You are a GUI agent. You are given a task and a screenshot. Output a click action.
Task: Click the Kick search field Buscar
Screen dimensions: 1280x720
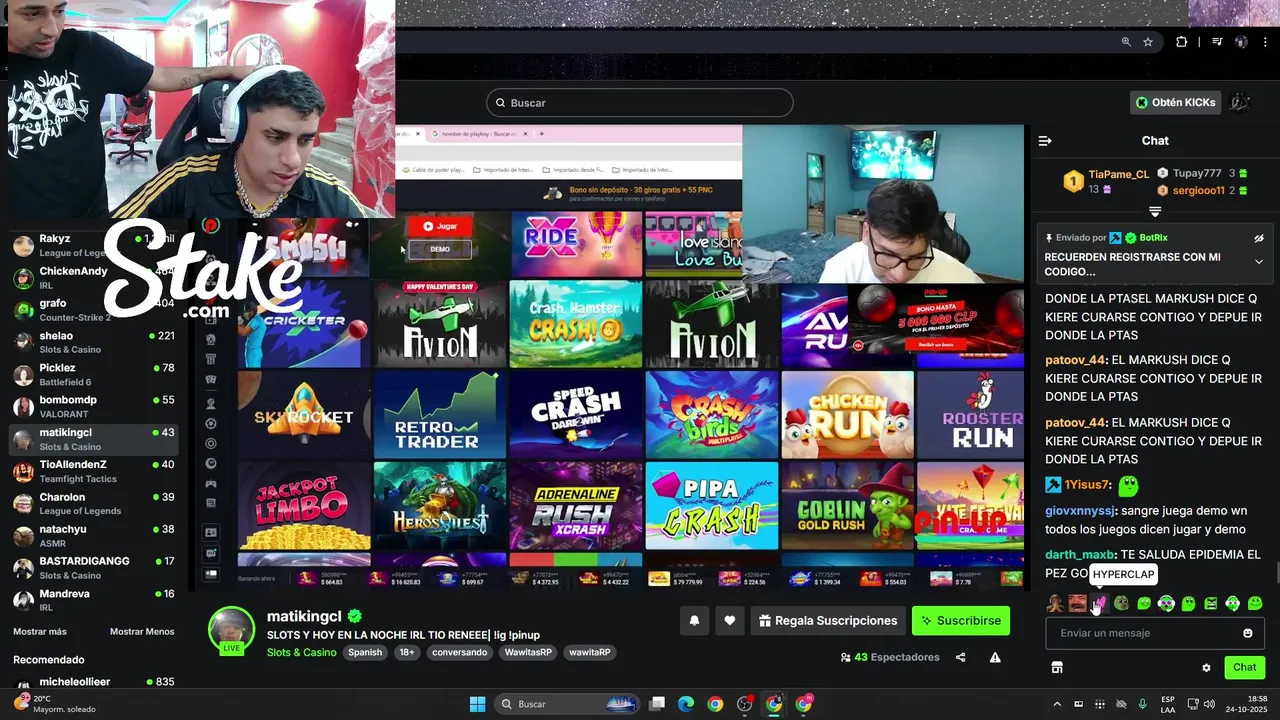[x=640, y=103]
